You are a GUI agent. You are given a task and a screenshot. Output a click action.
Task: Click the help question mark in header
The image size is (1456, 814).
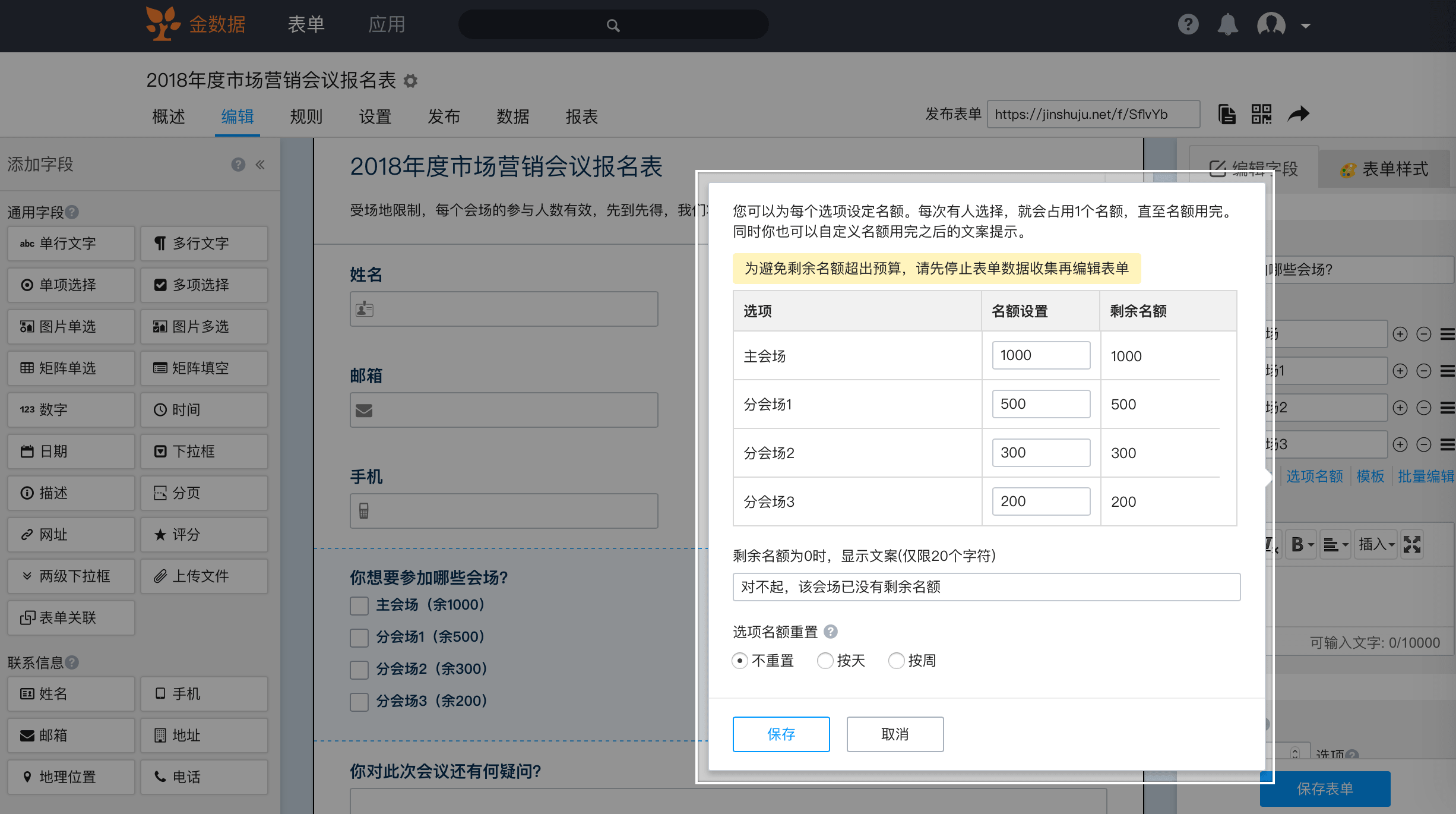tap(1188, 25)
